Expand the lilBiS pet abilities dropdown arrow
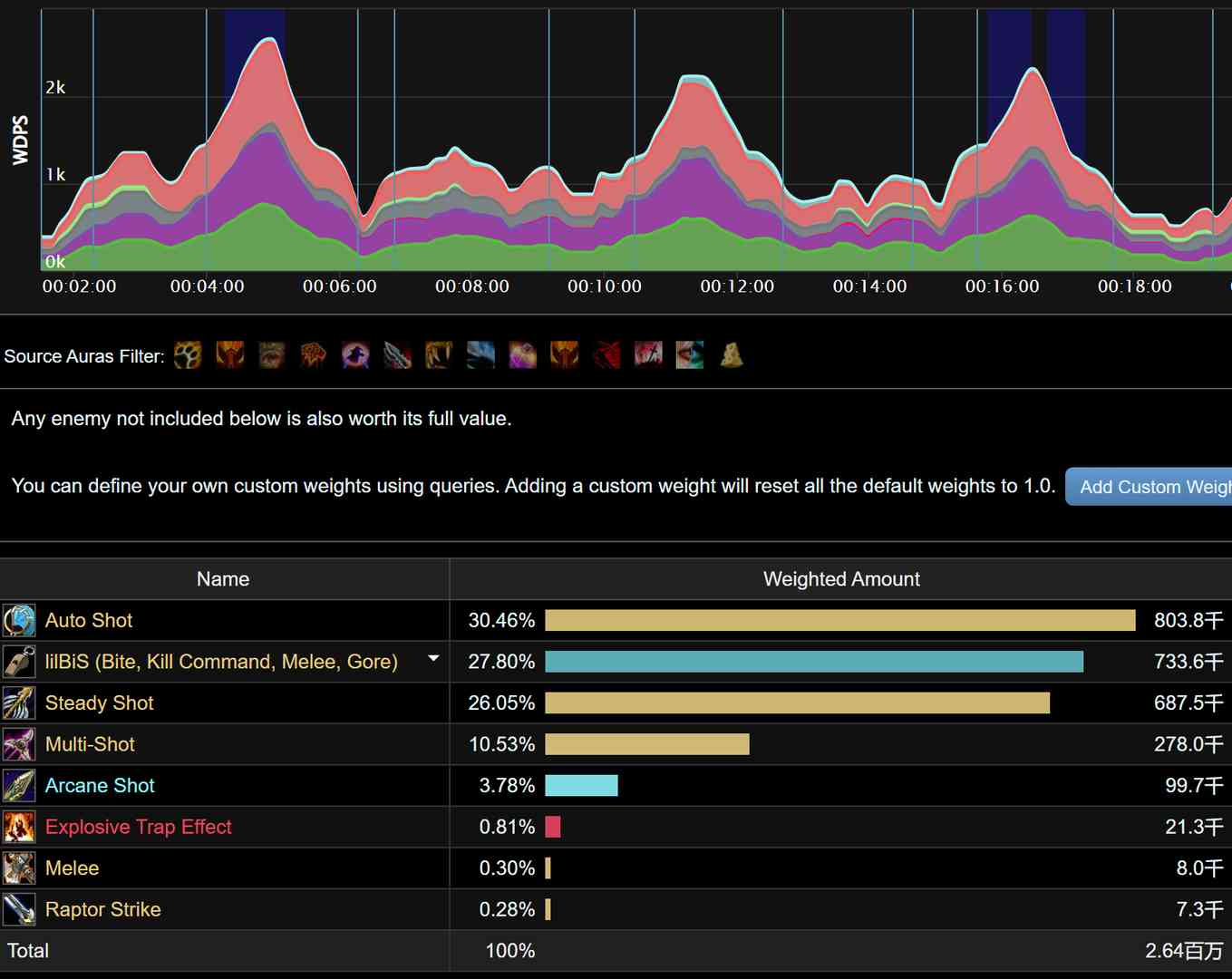This screenshot has width=1232, height=979. [433, 659]
